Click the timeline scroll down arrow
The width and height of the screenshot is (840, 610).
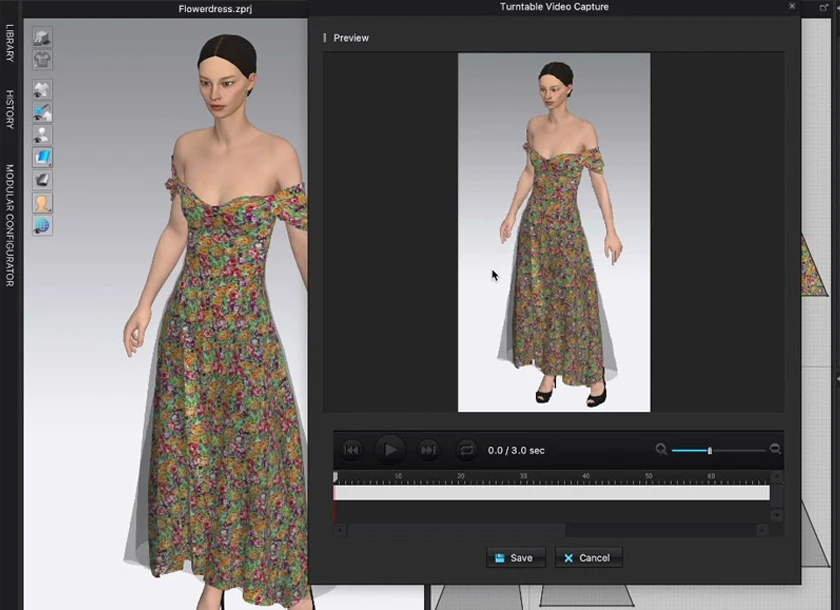(x=777, y=515)
